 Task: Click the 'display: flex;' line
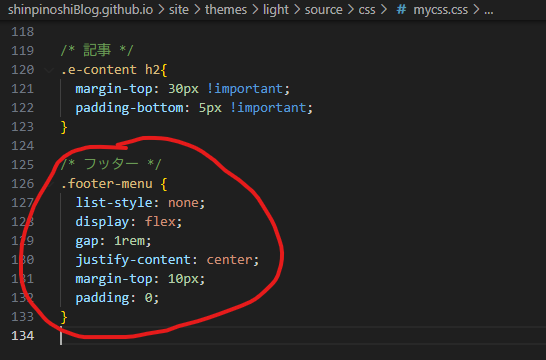pos(129,222)
